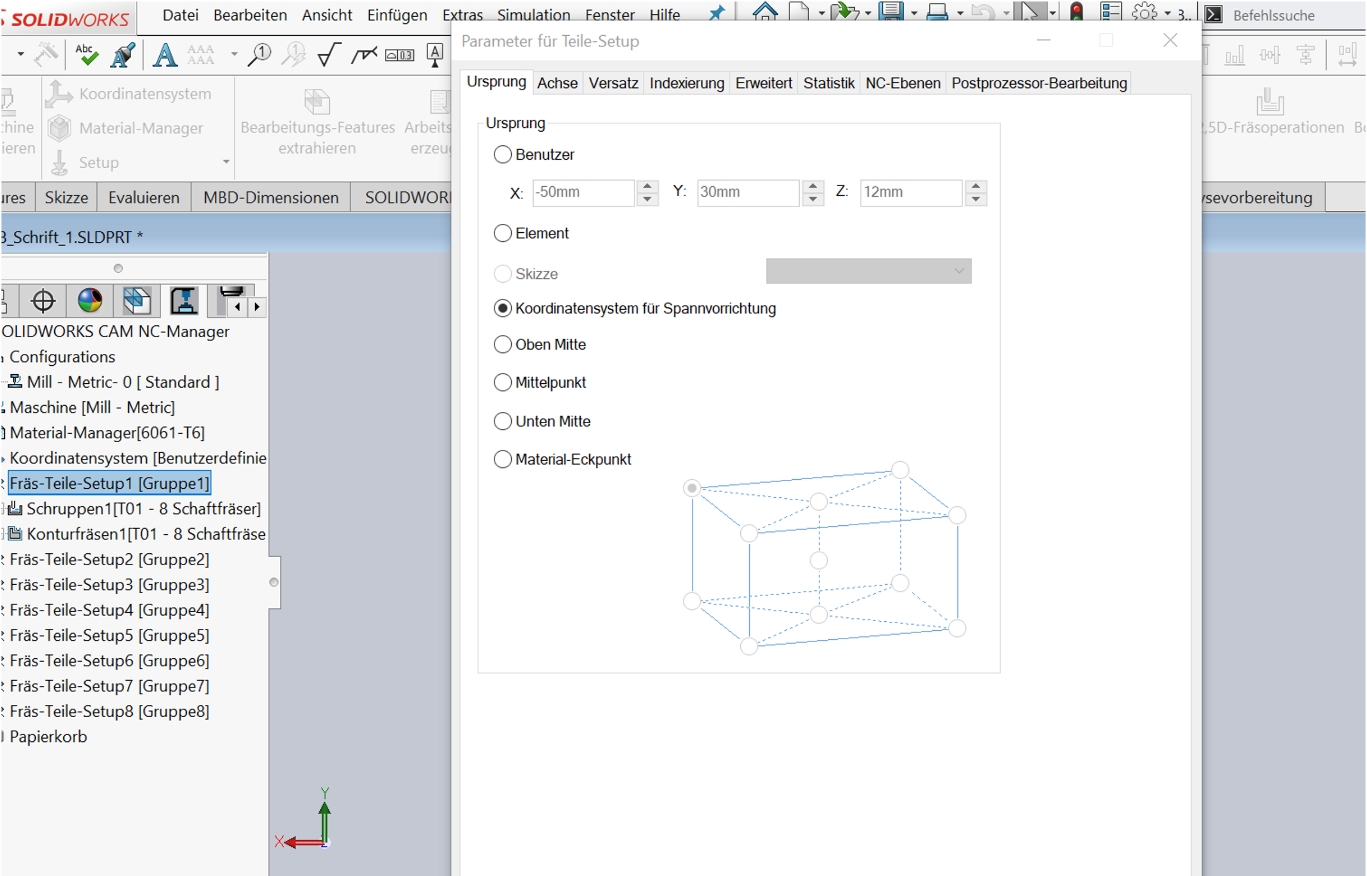
Task: Open the disabled Skizze dropdown list
Action: [x=868, y=271]
